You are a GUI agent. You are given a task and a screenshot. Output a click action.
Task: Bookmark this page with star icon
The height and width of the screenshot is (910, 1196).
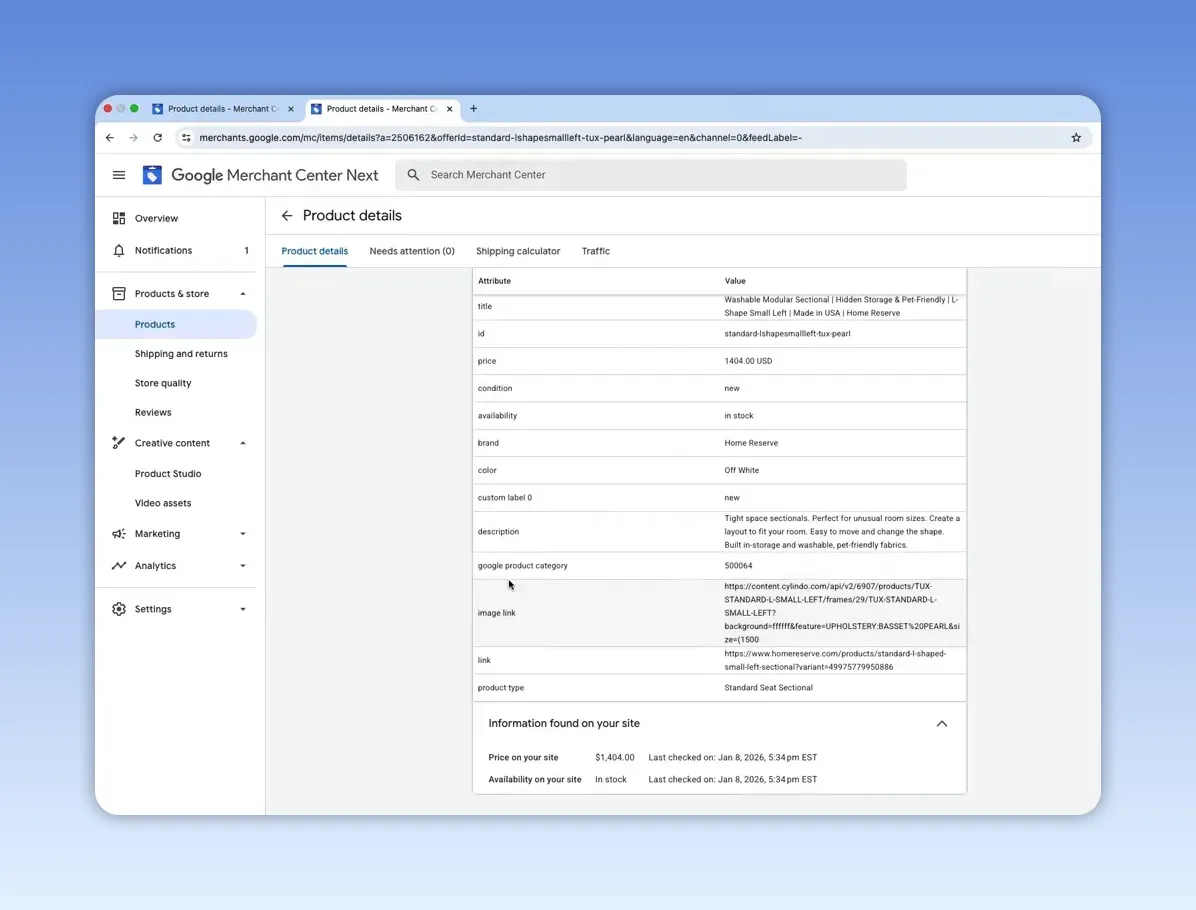[x=1076, y=138]
